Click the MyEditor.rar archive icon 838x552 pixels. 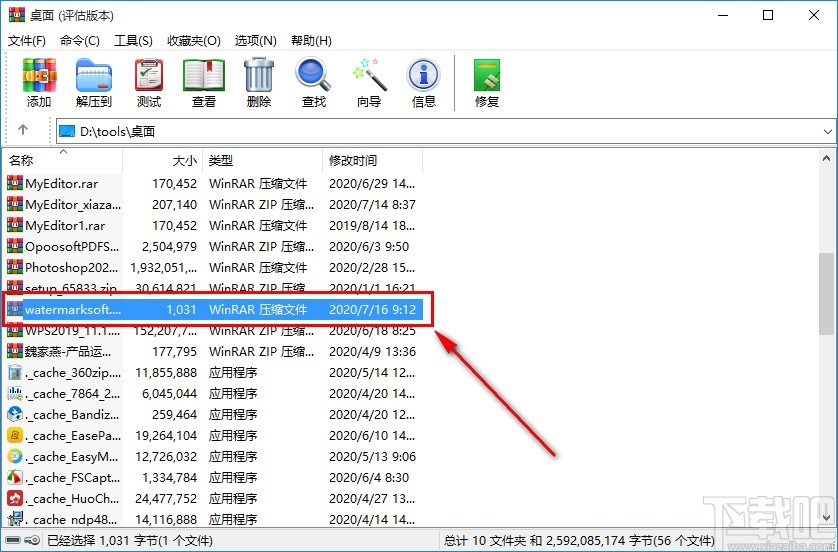click(15, 183)
